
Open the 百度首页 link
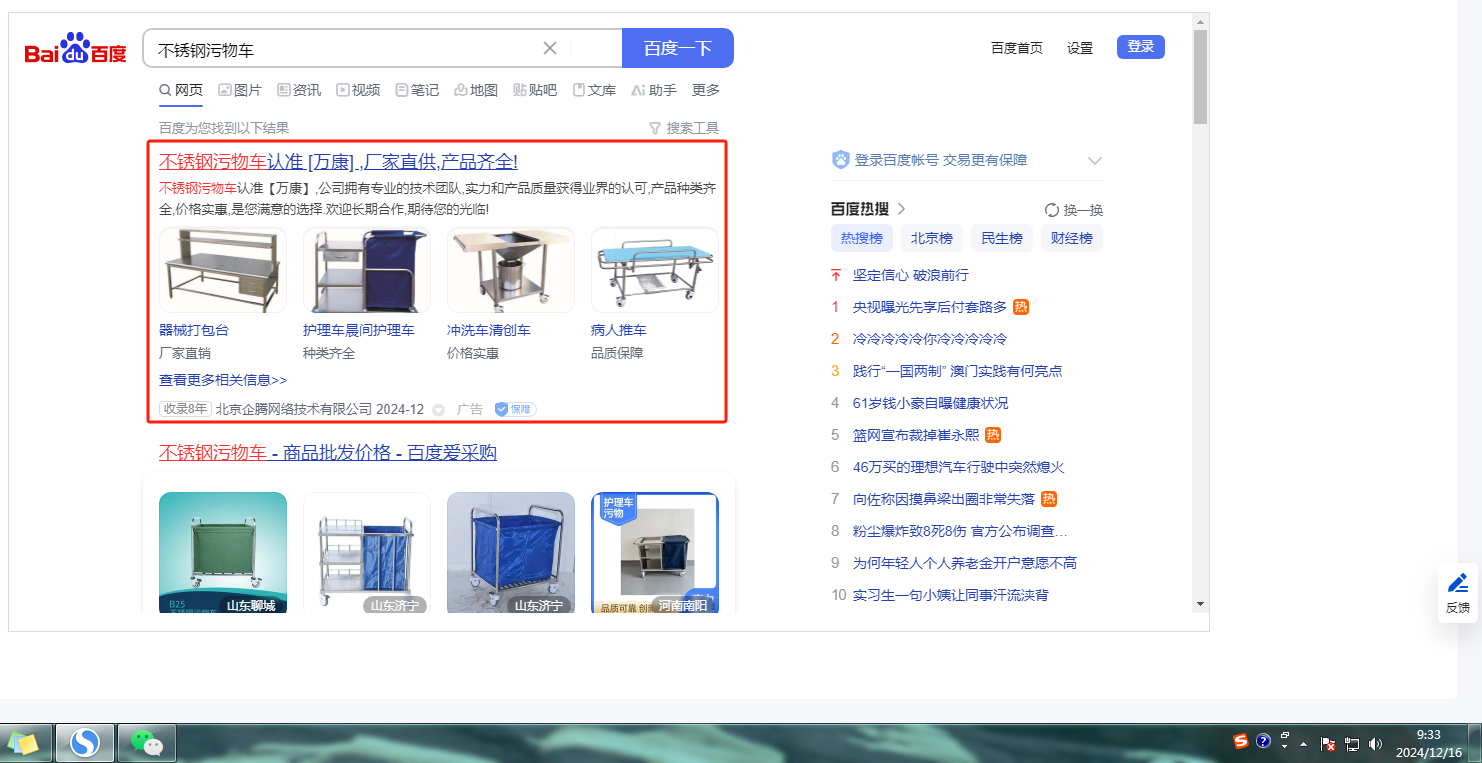pyautogui.click(x=1017, y=48)
